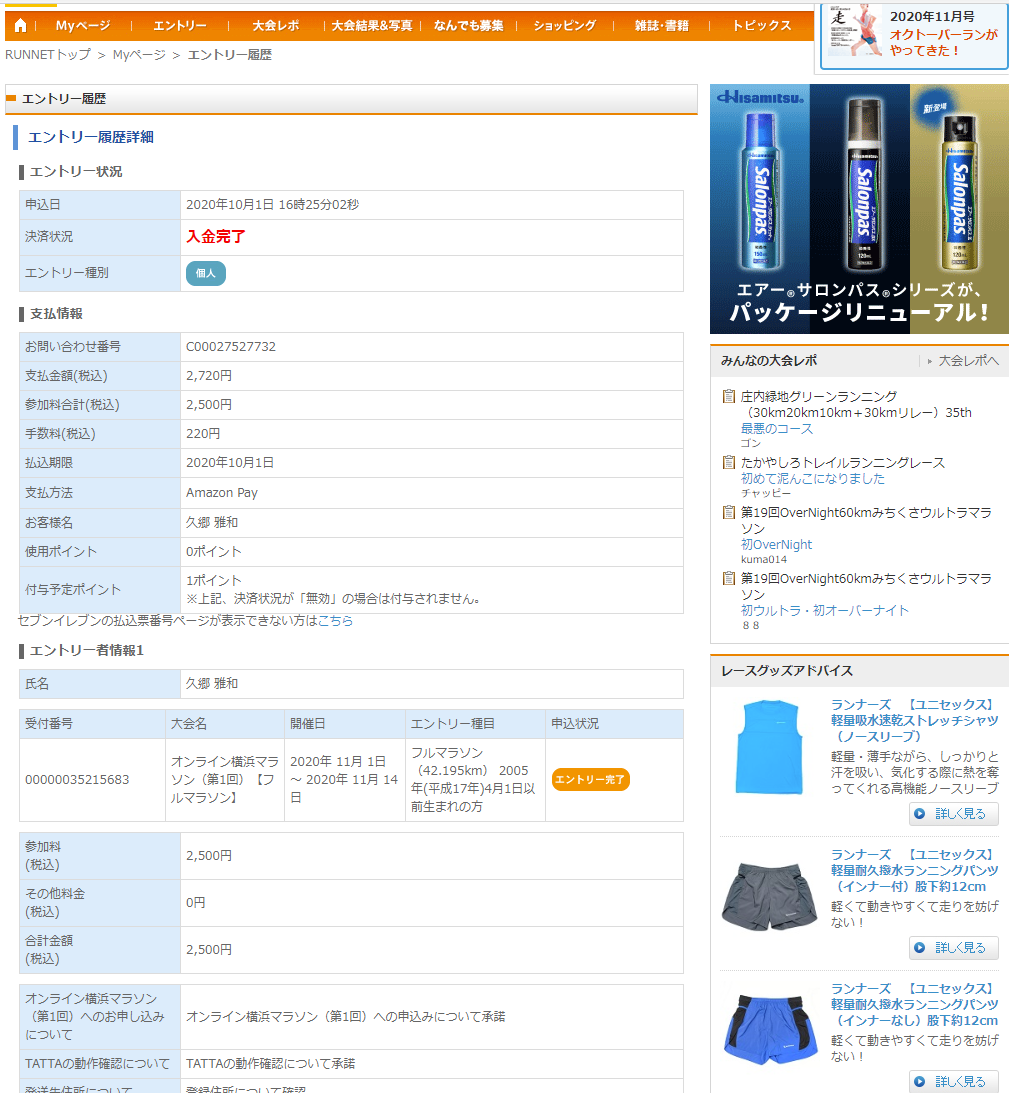The image size is (1009, 1093).
Task: Click report icon beside たかやしろトレイルランニングレース
Action: [729, 462]
